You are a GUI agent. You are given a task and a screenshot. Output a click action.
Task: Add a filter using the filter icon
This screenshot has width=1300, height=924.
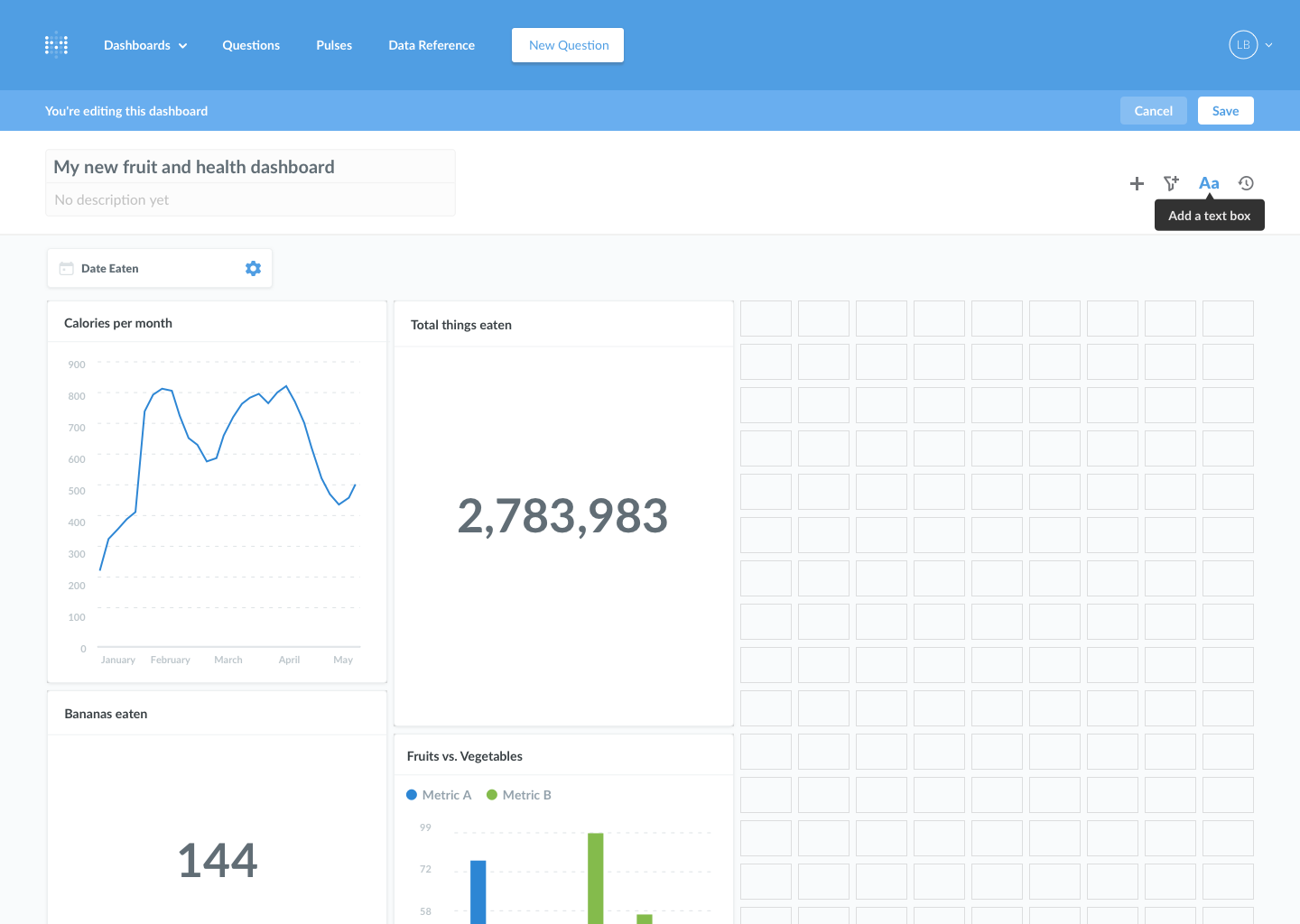(1171, 183)
